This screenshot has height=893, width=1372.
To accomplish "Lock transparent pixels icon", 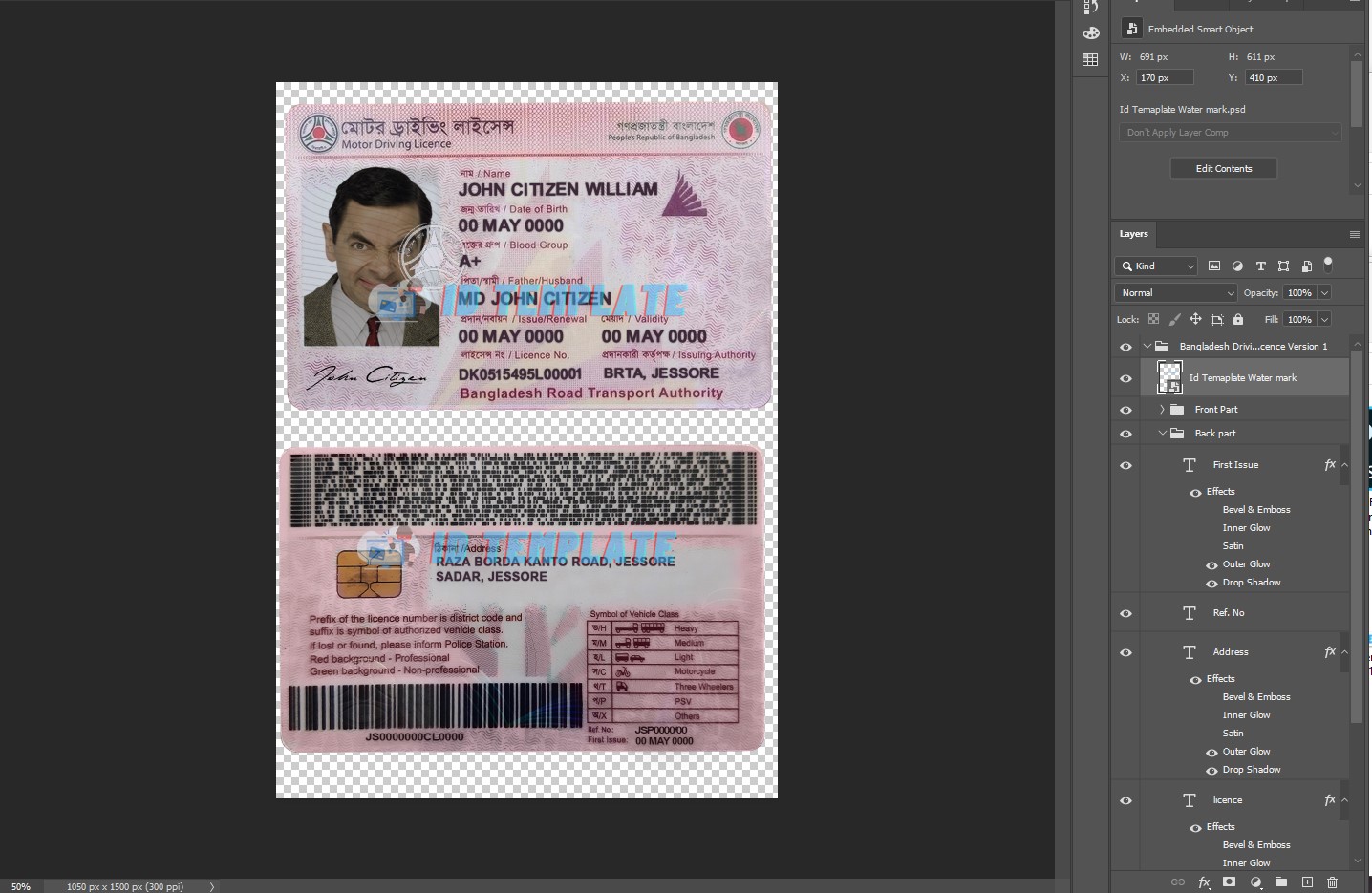I will (1153, 319).
